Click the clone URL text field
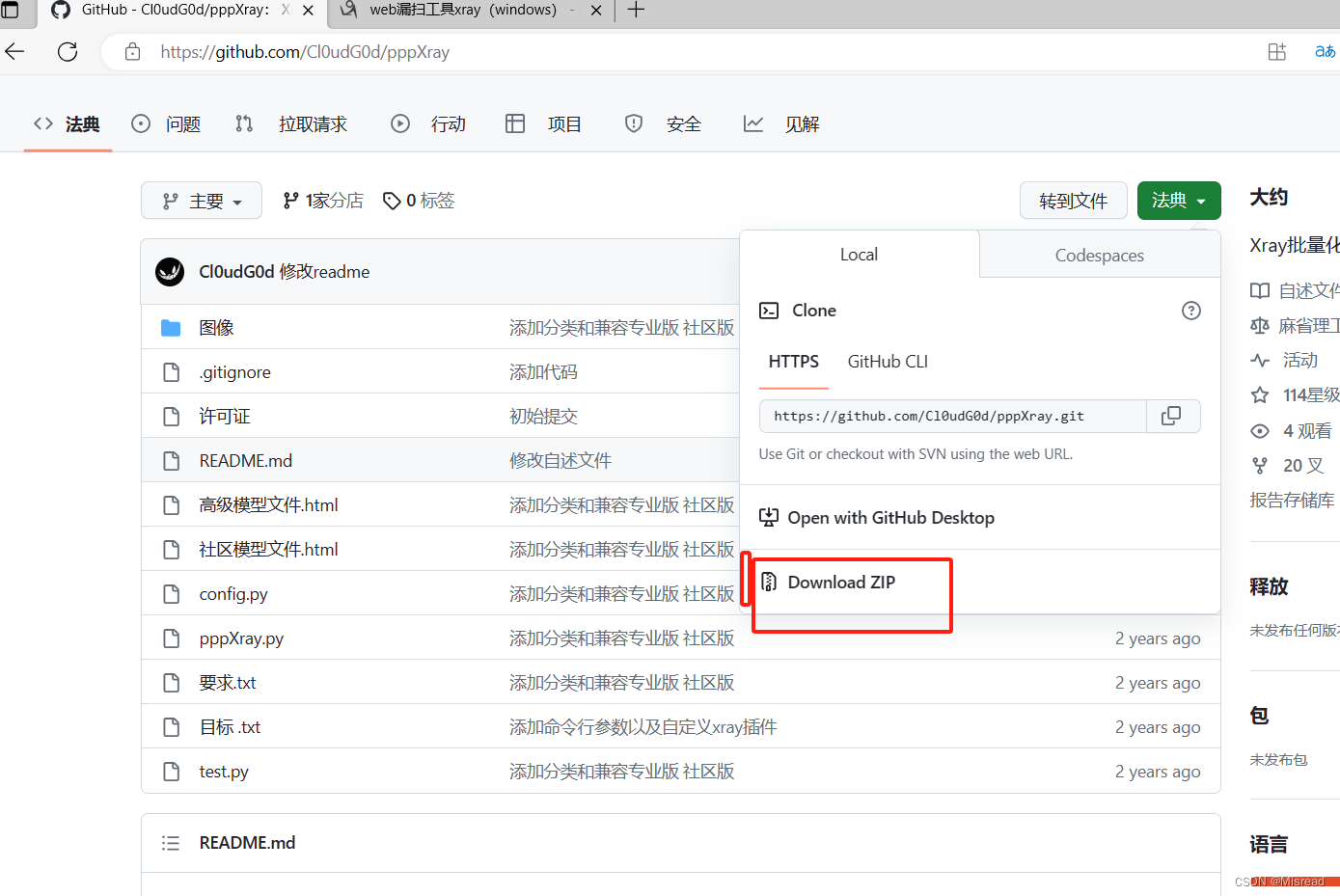 click(x=952, y=417)
